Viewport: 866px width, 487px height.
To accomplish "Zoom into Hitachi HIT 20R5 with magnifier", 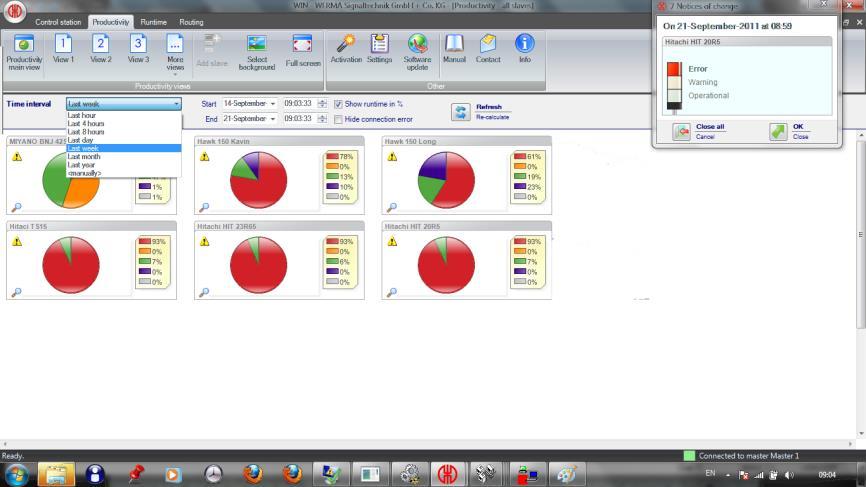I will (x=392, y=292).
